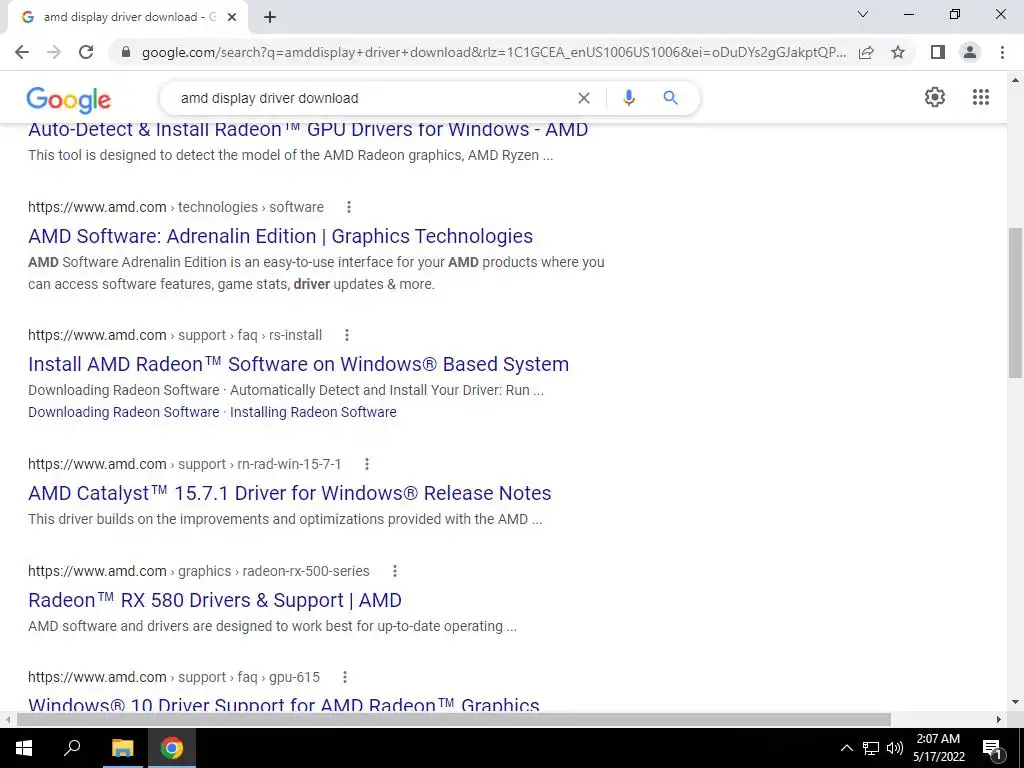The image size is (1024, 768).
Task: Open a new tab
Action: pyautogui.click(x=270, y=18)
